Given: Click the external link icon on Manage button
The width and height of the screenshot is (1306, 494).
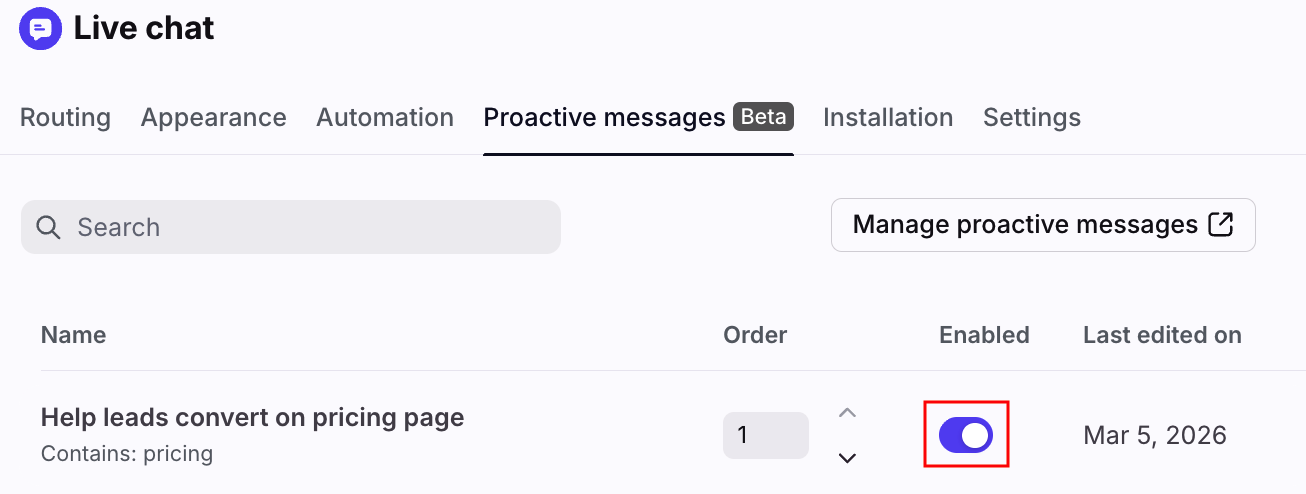Looking at the screenshot, I should (x=1221, y=224).
